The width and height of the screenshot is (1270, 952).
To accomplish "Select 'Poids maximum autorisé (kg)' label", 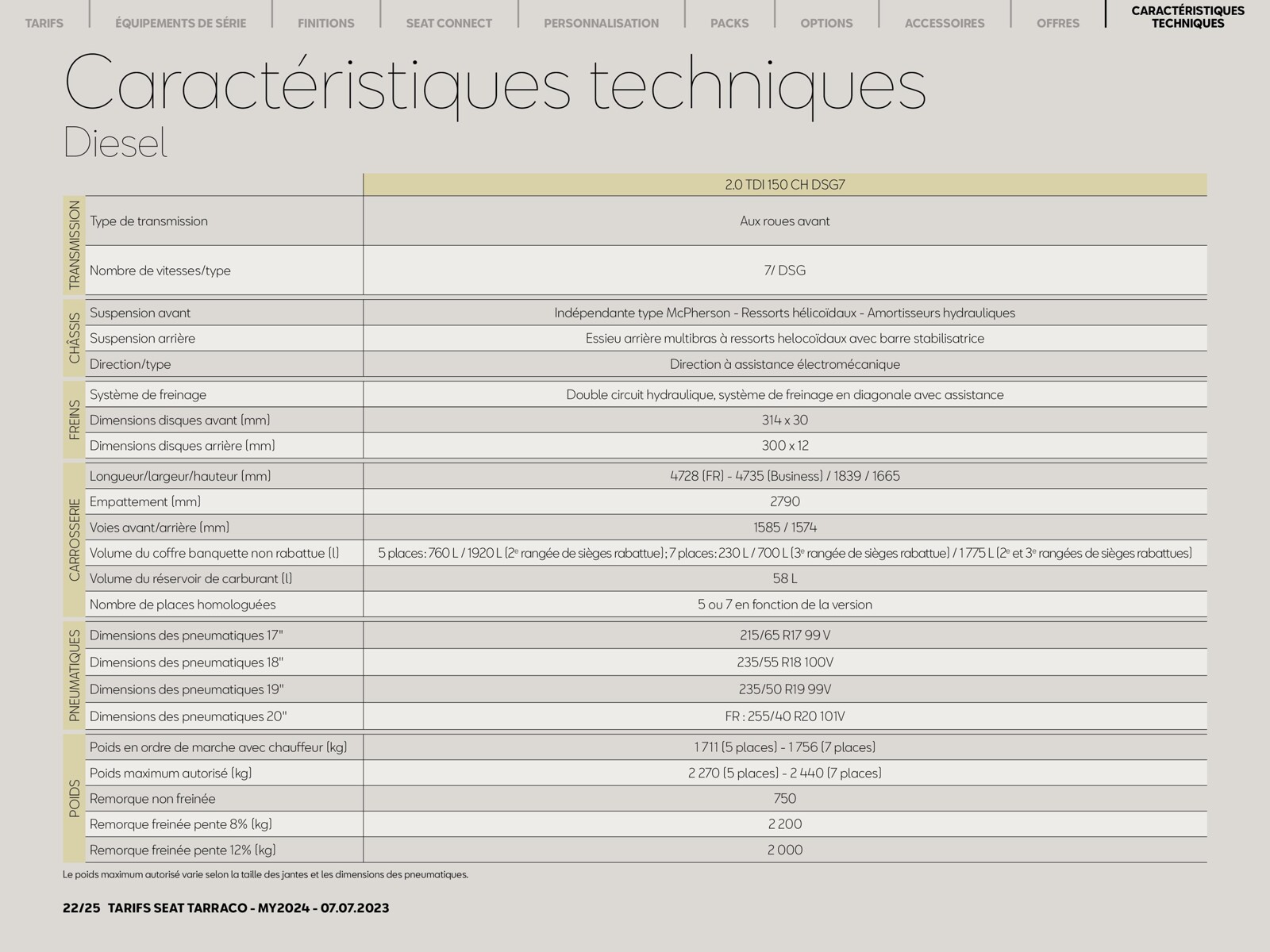I will click(x=171, y=773).
